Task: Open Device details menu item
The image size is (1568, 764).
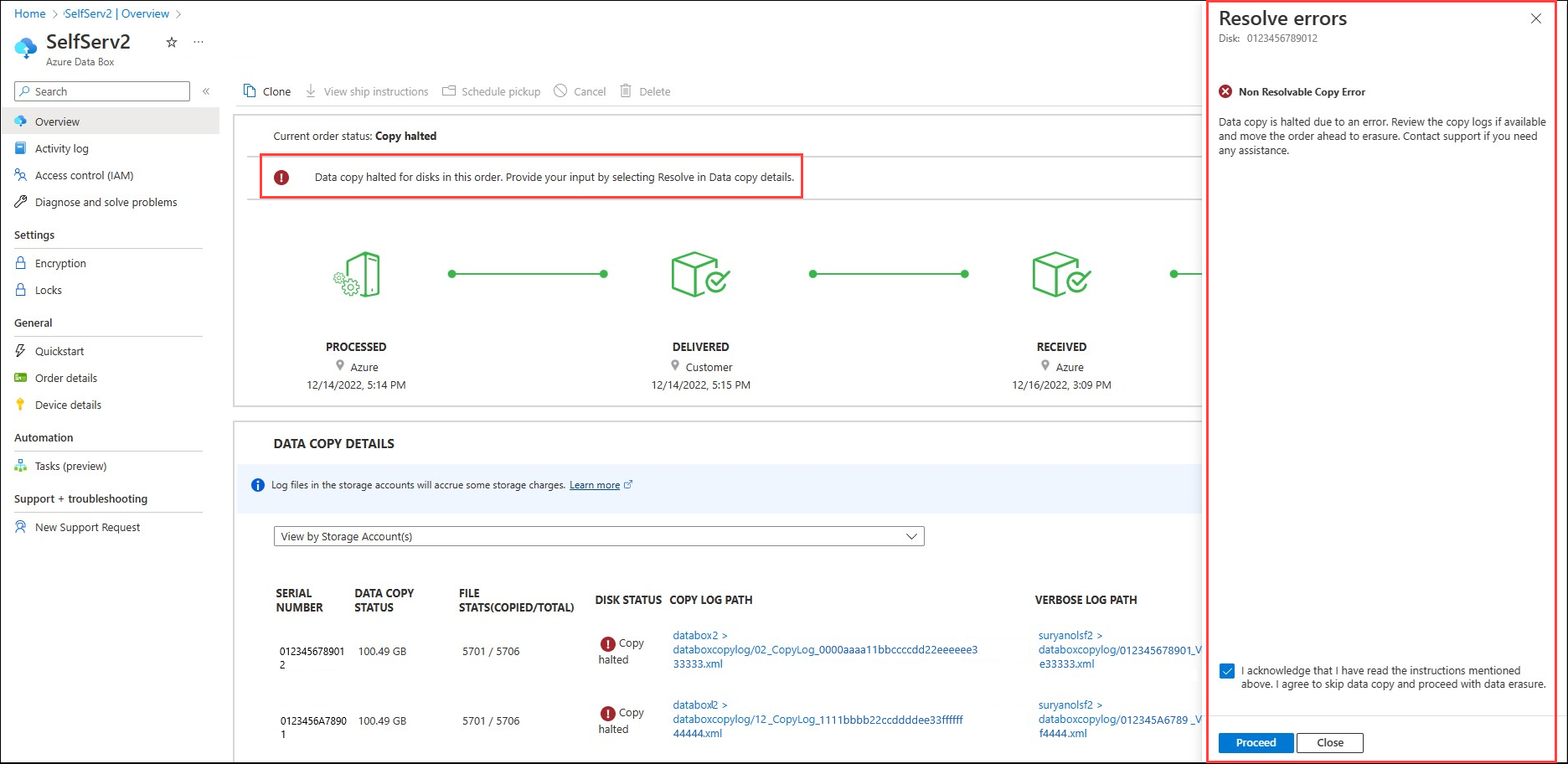Action: pos(68,405)
